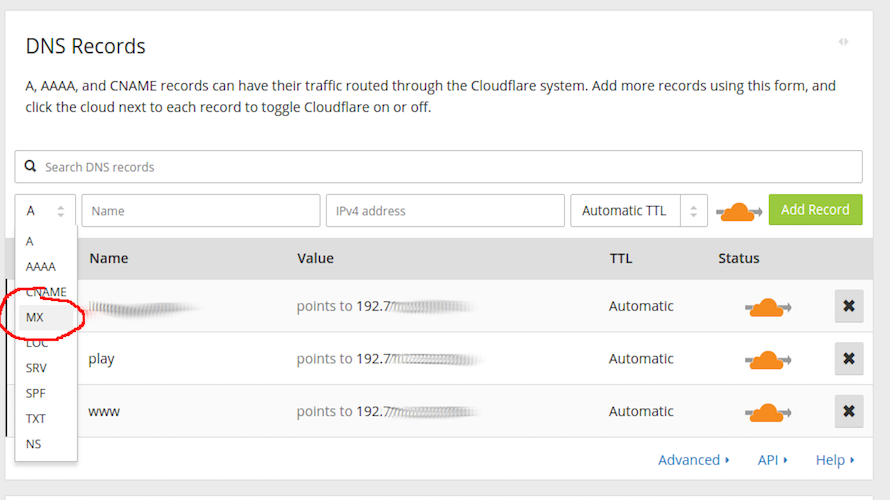Choose TXT in the record type list
The width and height of the screenshot is (890, 500).
36,419
